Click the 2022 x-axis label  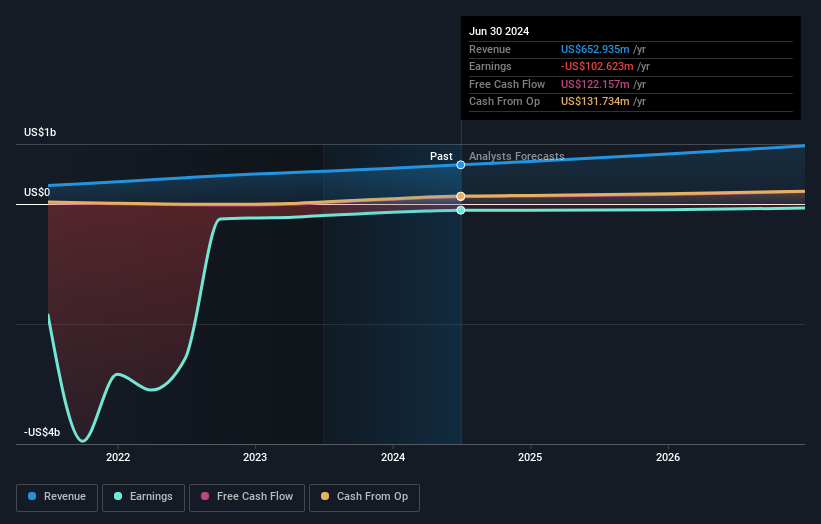pyautogui.click(x=118, y=457)
